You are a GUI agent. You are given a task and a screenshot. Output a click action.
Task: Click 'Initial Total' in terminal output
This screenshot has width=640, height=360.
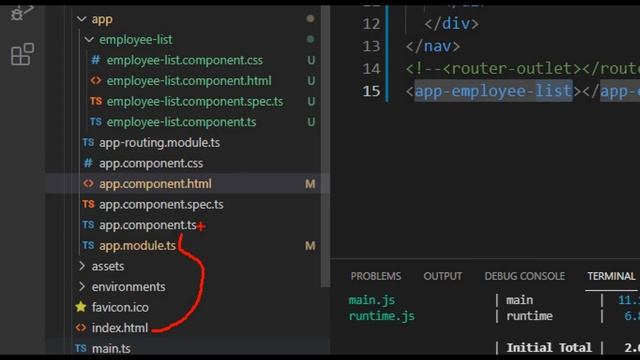tap(549, 347)
